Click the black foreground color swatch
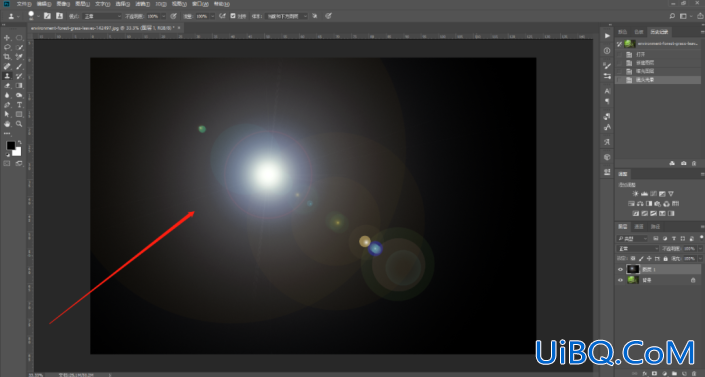The width and height of the screenshot is (705, 377). tap(10, 145)
